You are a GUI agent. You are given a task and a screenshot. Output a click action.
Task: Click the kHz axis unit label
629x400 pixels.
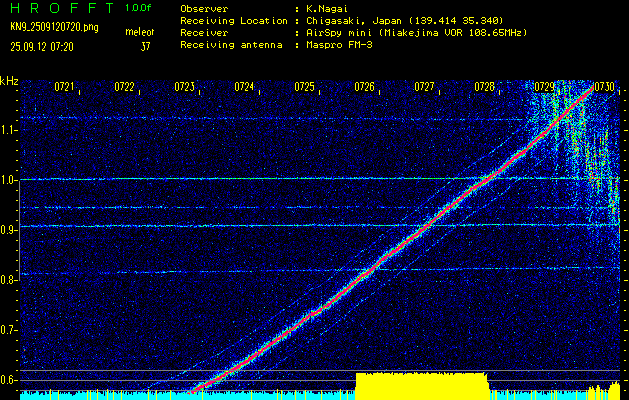click(9, 81)
